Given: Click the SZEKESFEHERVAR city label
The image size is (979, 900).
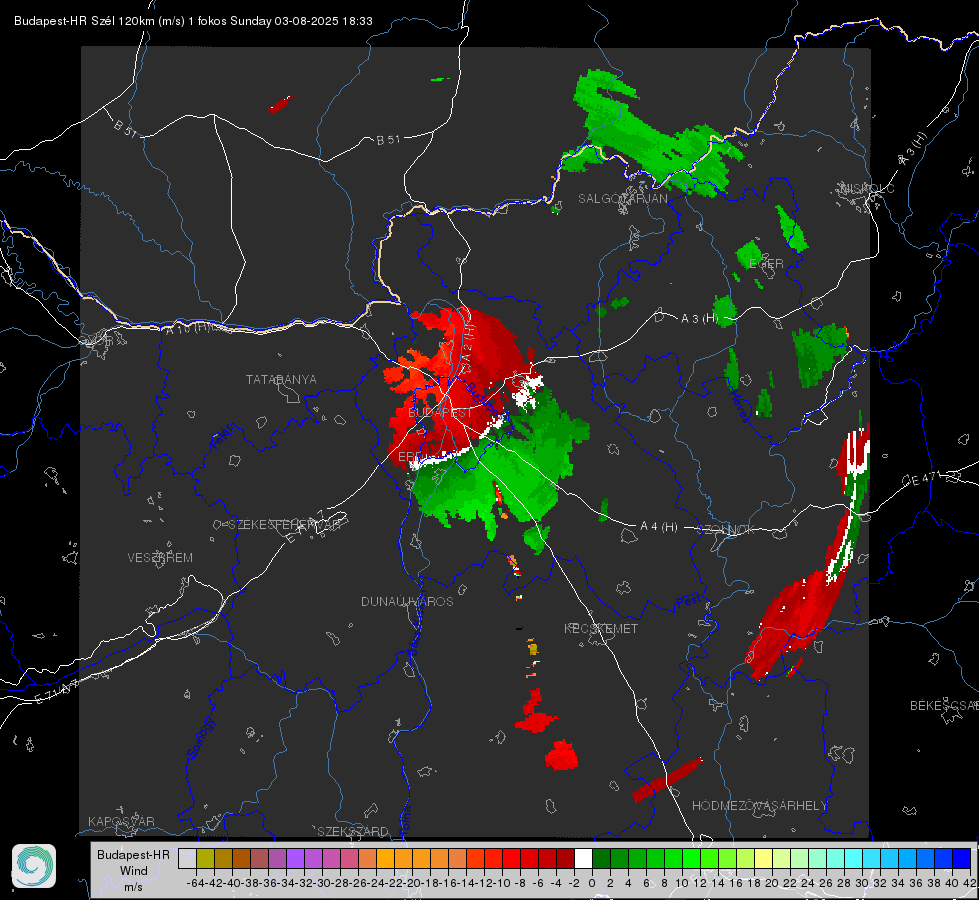Looking at the screenshot, I should (284, 525).
